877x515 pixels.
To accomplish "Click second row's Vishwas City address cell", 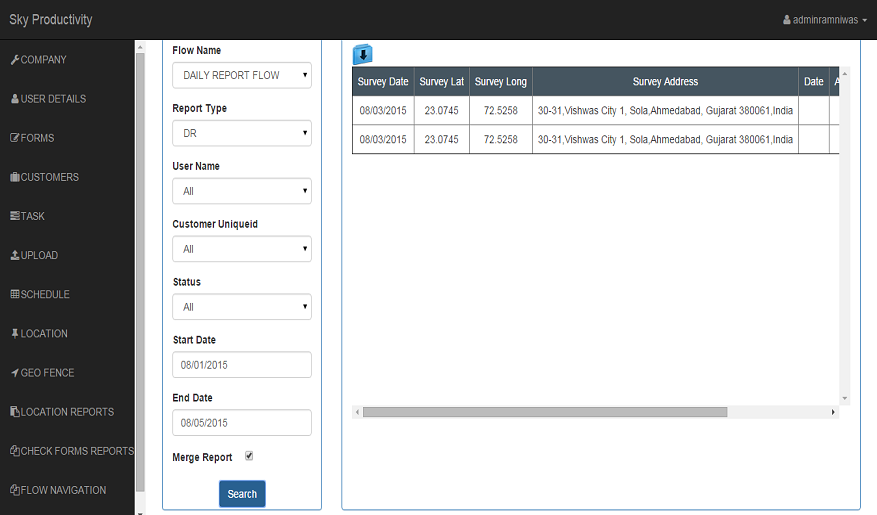I will pos(665,139).
